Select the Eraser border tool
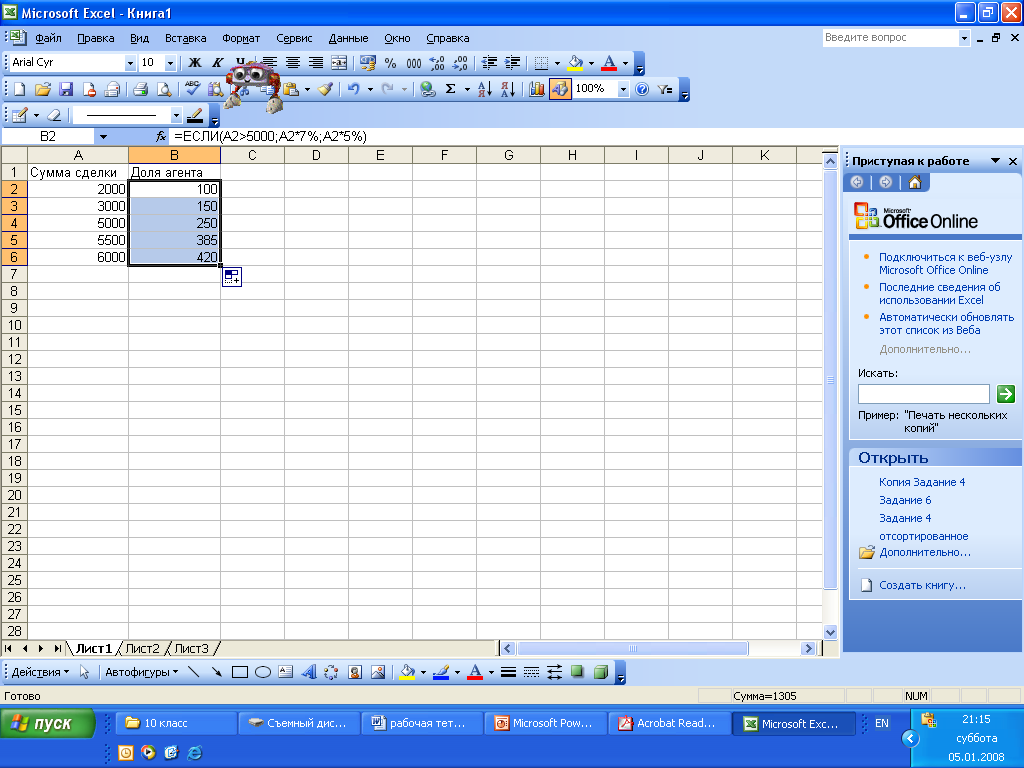 55,116
